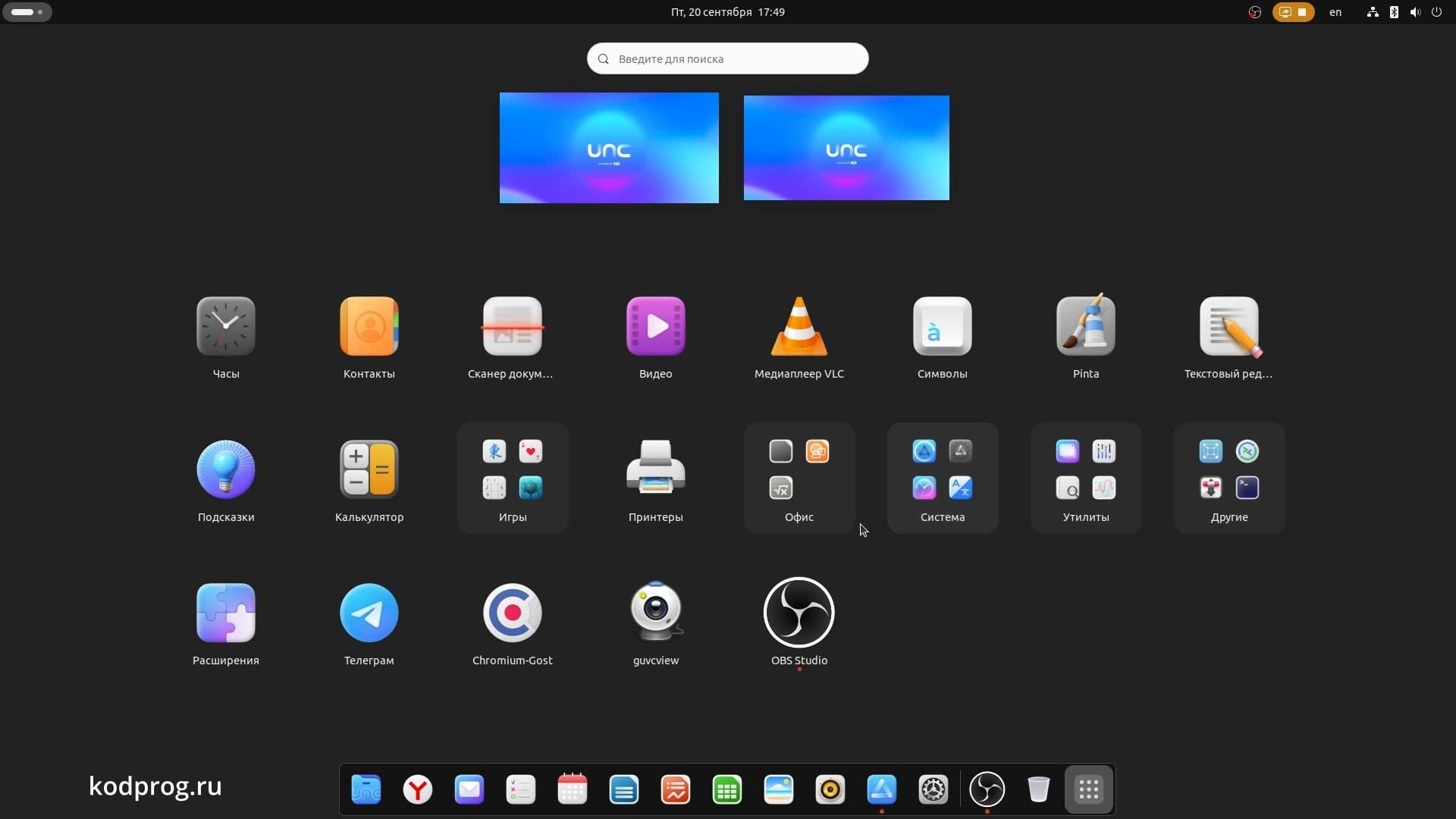Click the activities pill in top bar

tap(27, 12)
